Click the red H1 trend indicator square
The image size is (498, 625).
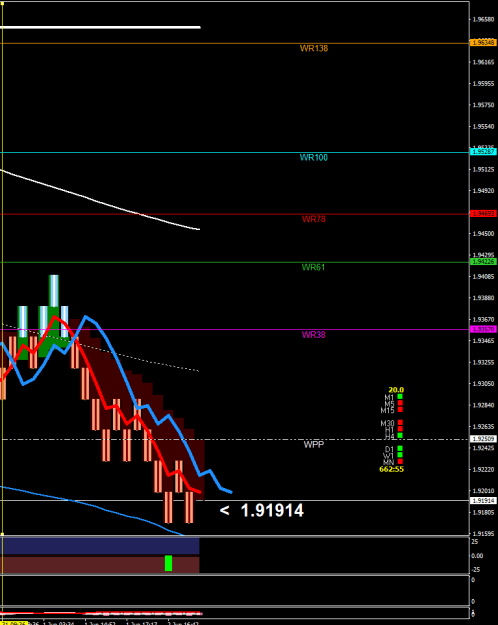[400, 429]
